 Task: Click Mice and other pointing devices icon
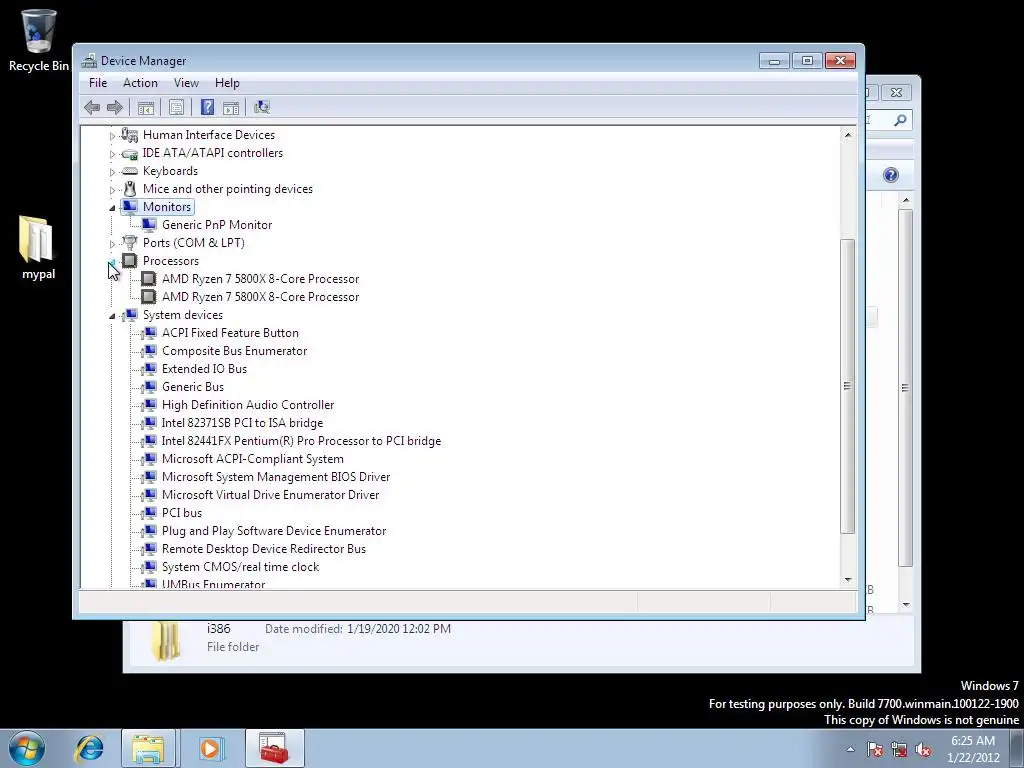(130, 189)
